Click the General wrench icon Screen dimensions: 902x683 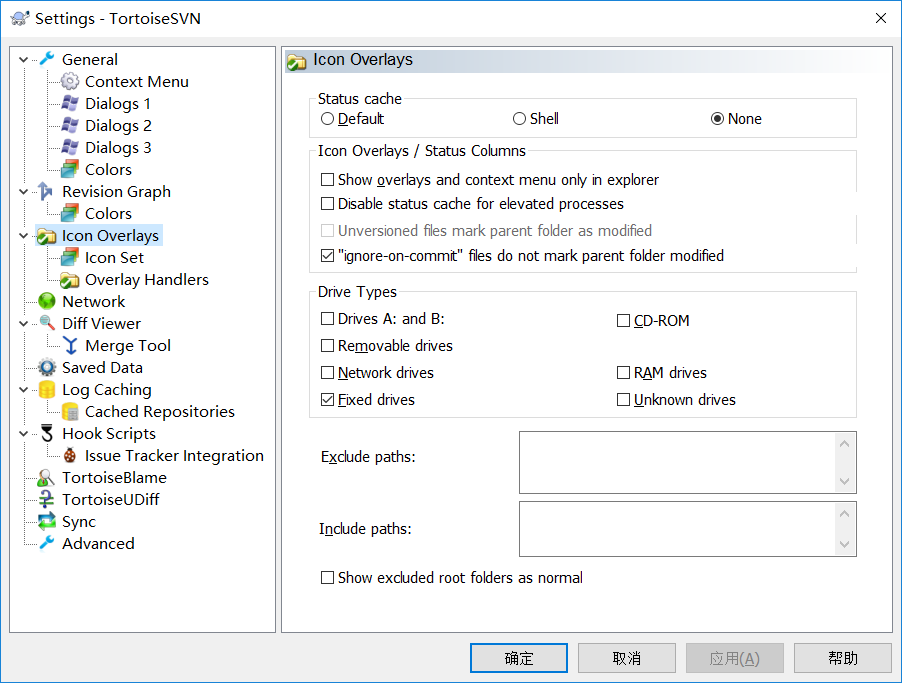[x=47, y=59]
